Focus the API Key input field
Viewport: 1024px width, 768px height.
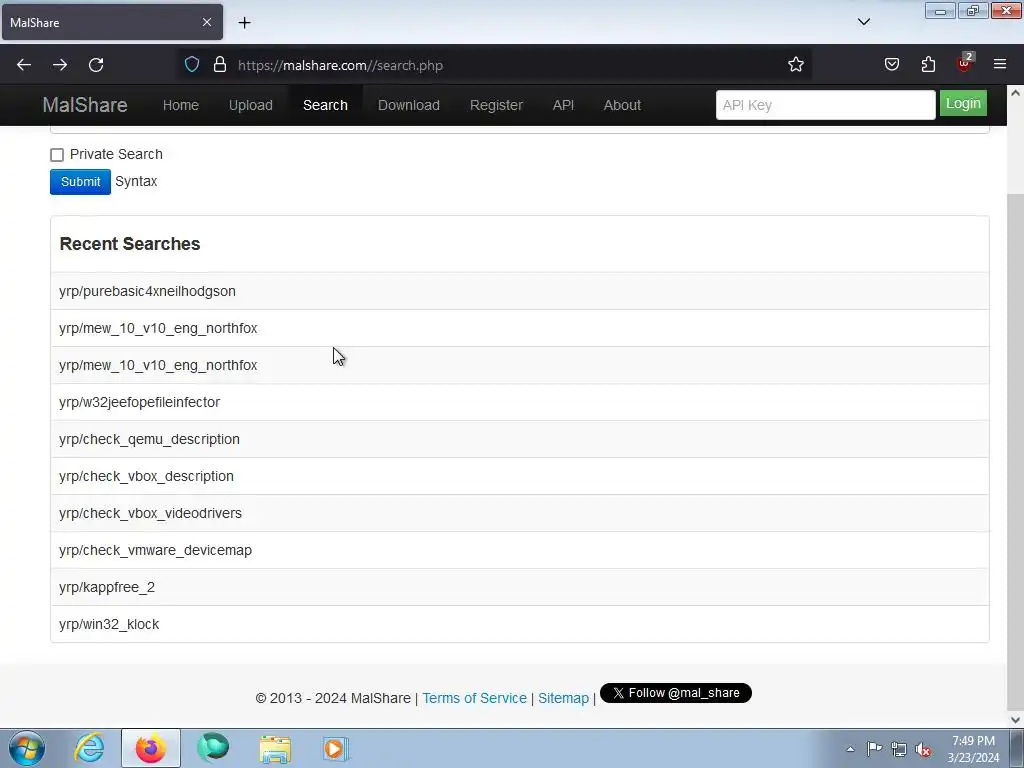click(825, 105)
